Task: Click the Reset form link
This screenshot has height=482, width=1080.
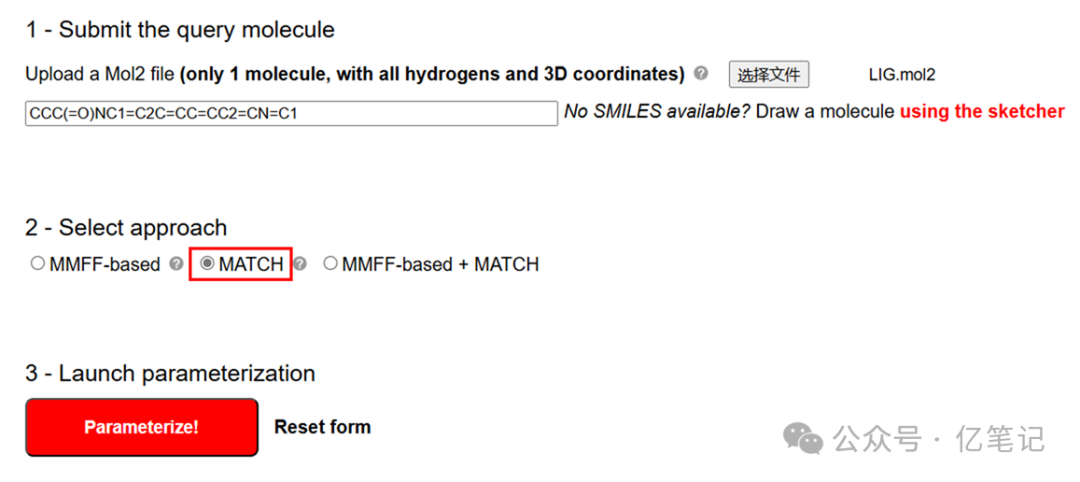Action: point(322,427)
